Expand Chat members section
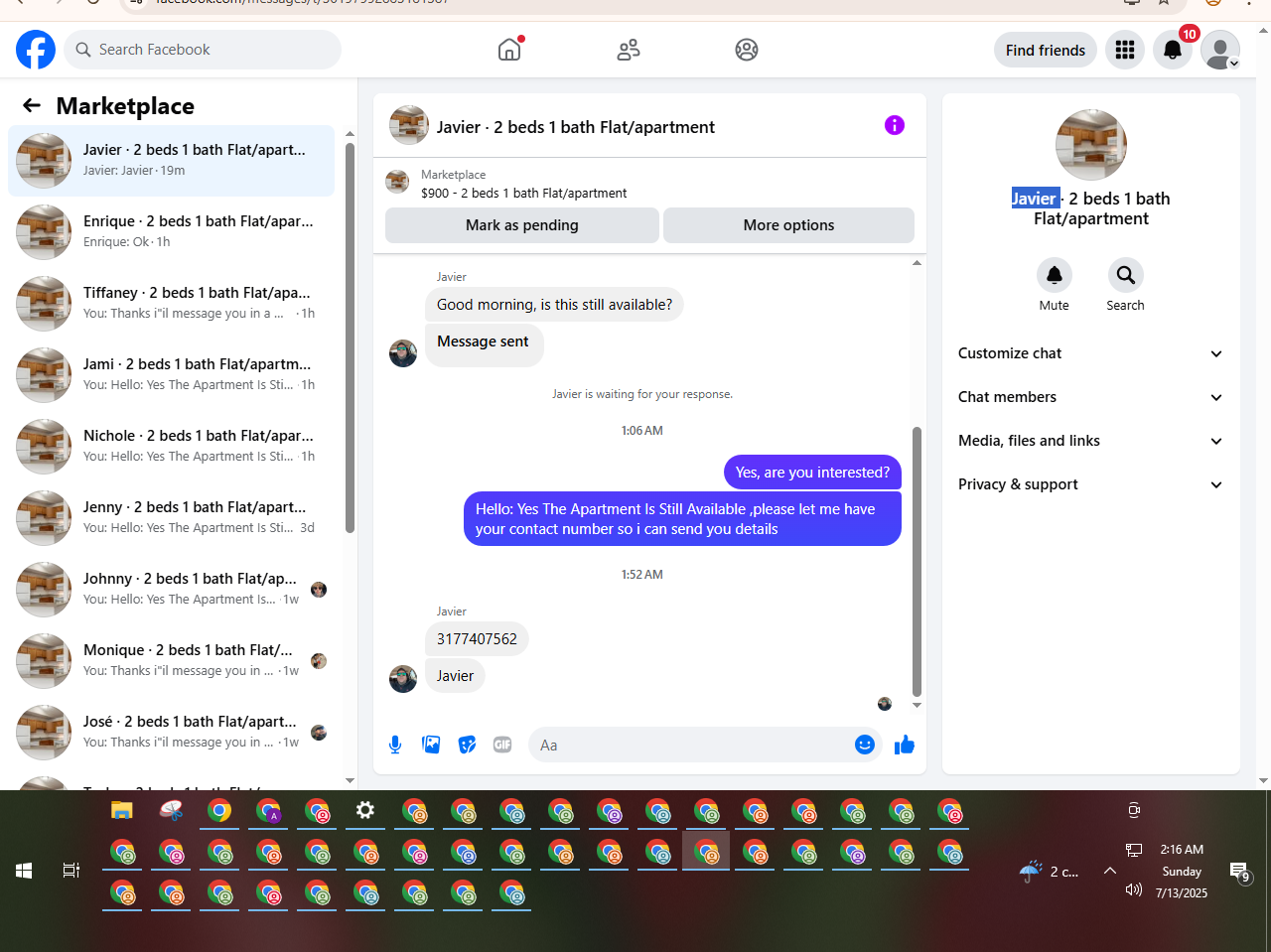Viewport: 1271px width, 952px height. (x=1090, y=397)
